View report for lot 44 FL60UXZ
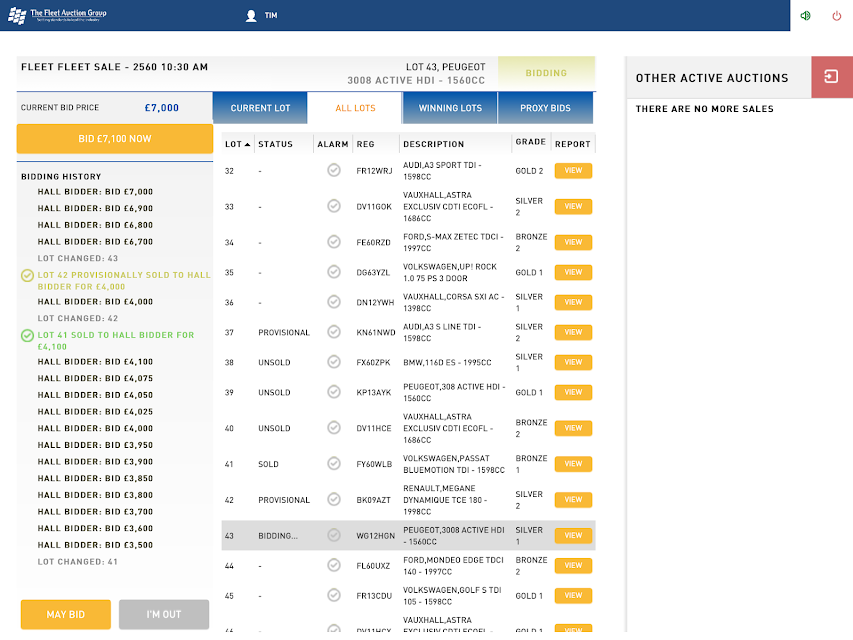Viewport: 853px width, 640px height. tap(573, 565)
